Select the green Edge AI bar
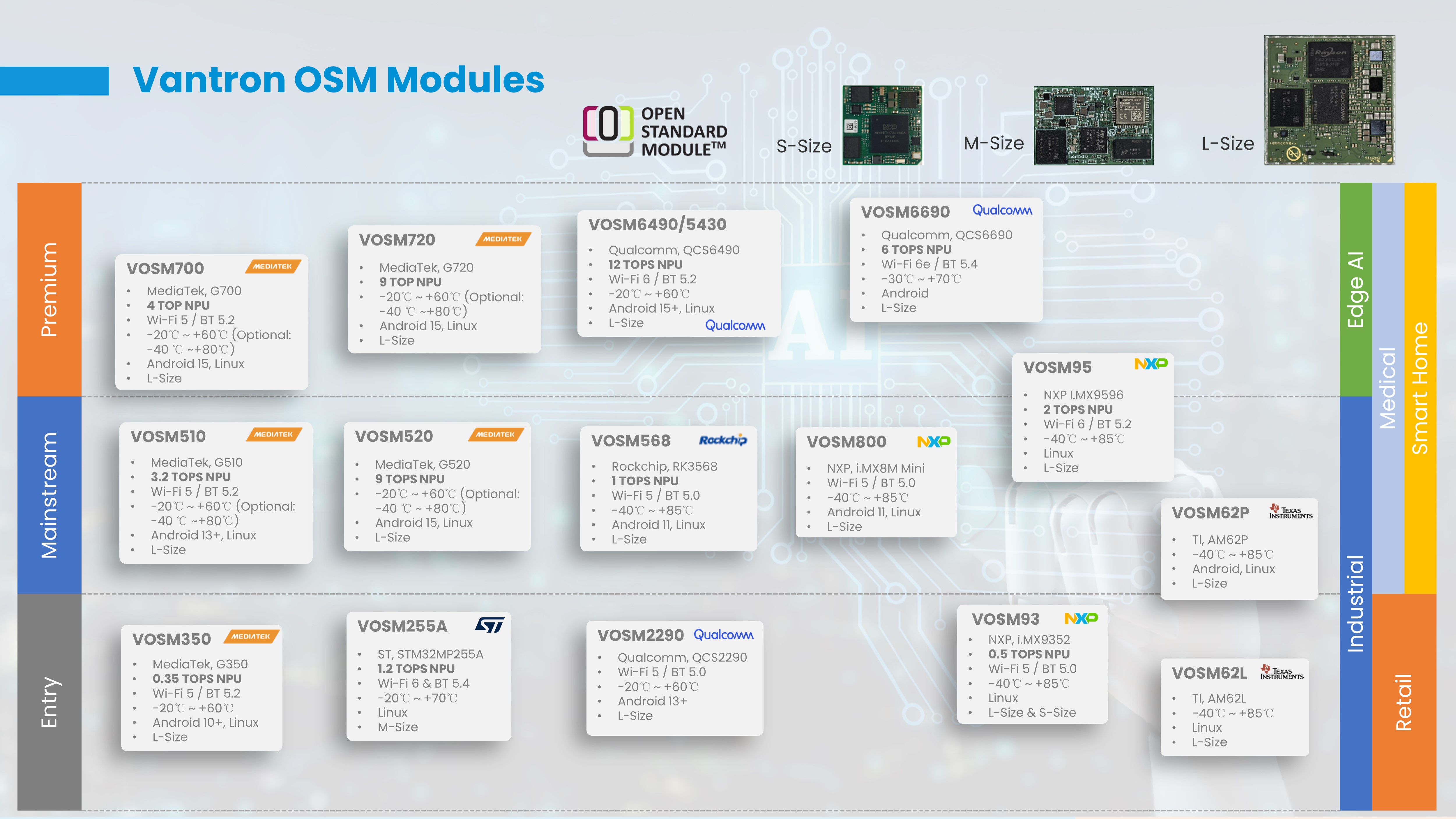The image size is (1456, 819). pos(1356,290)
